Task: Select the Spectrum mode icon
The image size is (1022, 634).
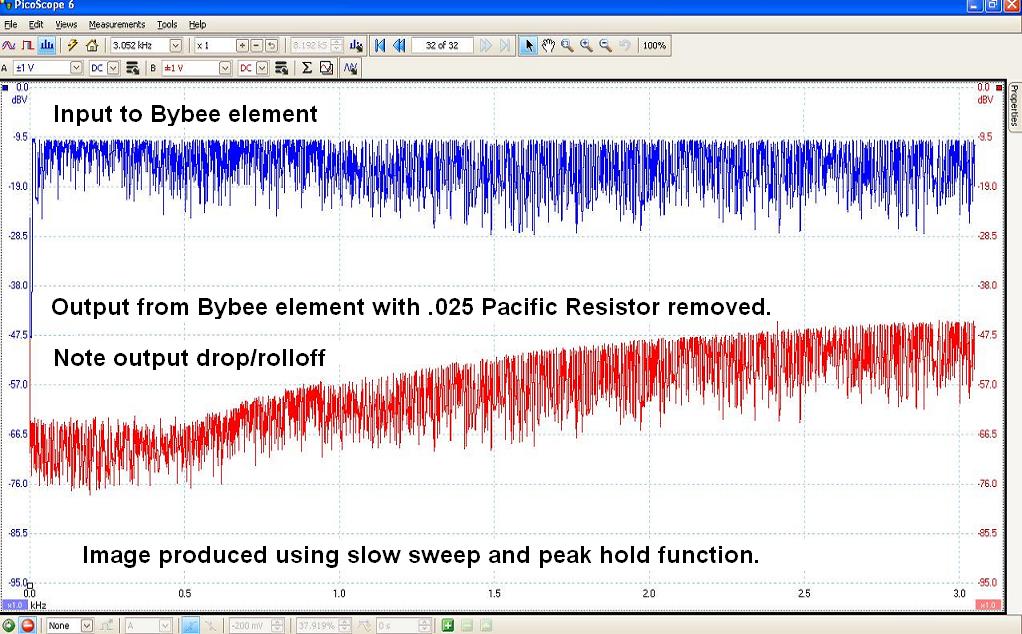Action: tap(46, 46)
